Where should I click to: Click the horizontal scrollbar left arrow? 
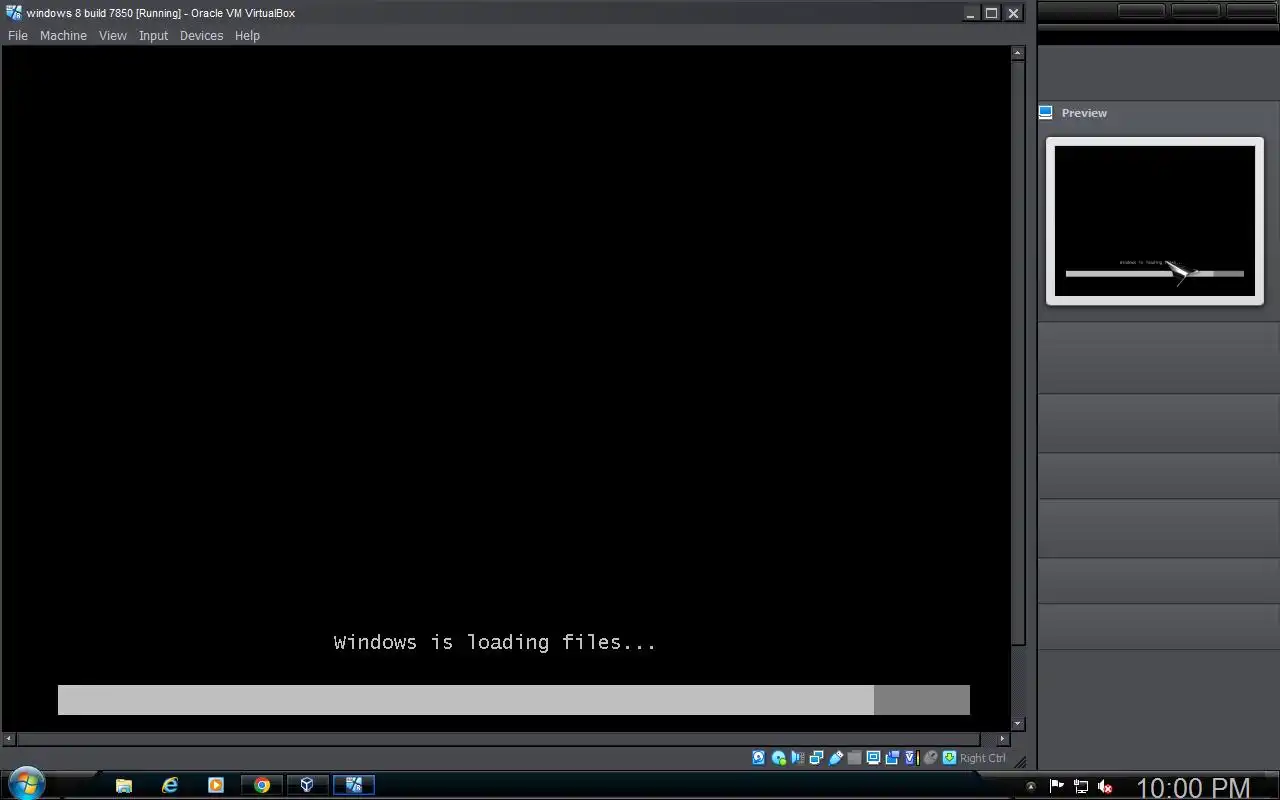(9, 739)
